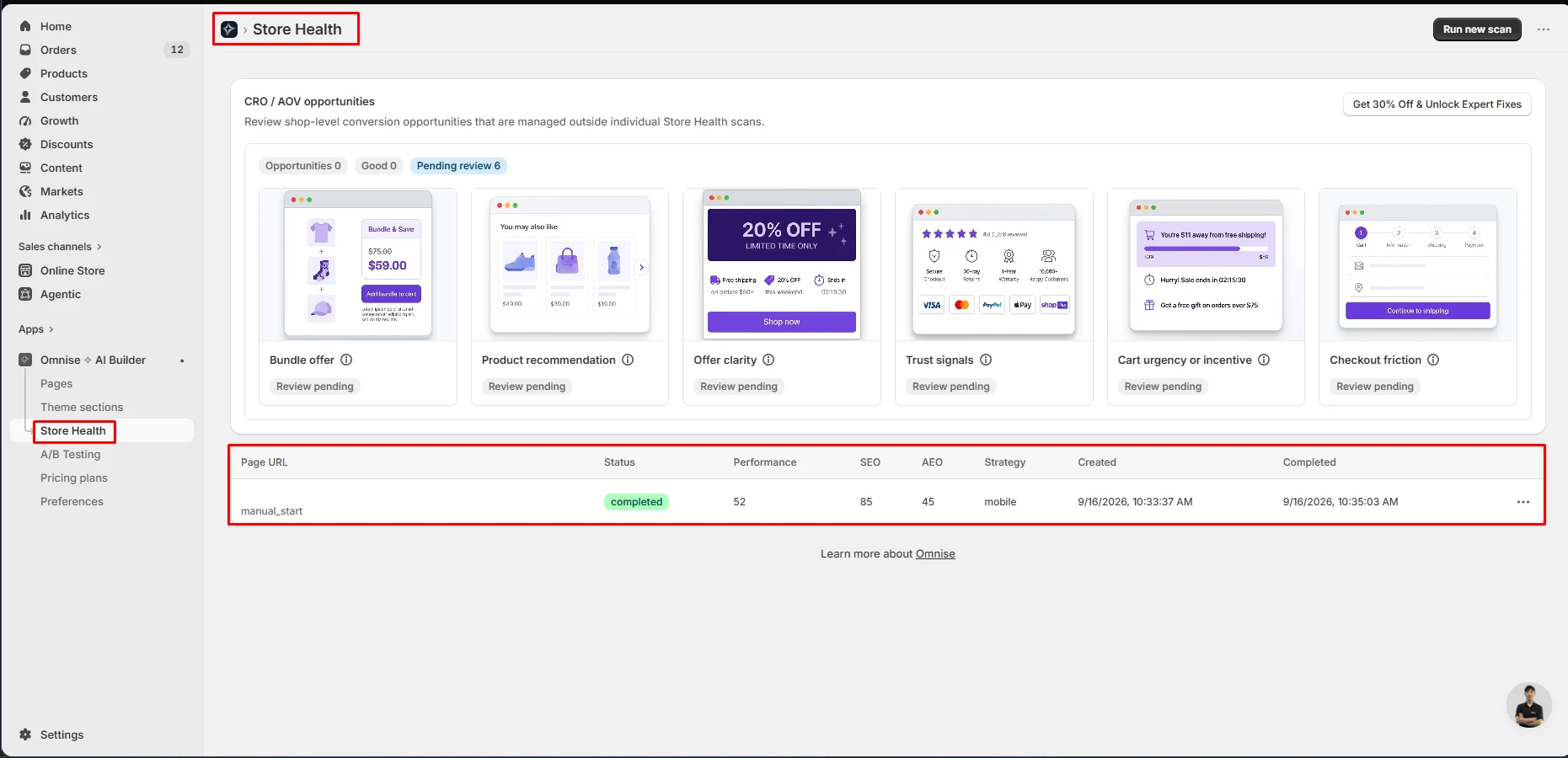Open Theme sections in sidebar
This screenshot has width=1568, height=758.
click(x=82, y=407)
